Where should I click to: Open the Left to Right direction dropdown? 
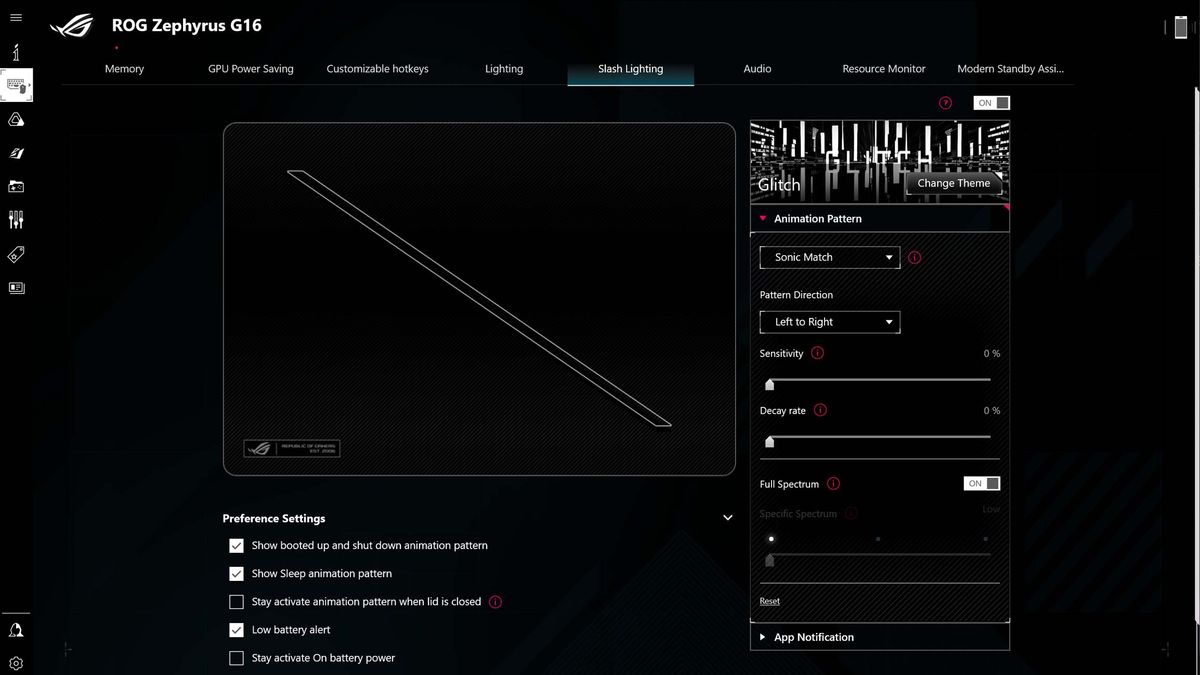coord(830,322)
